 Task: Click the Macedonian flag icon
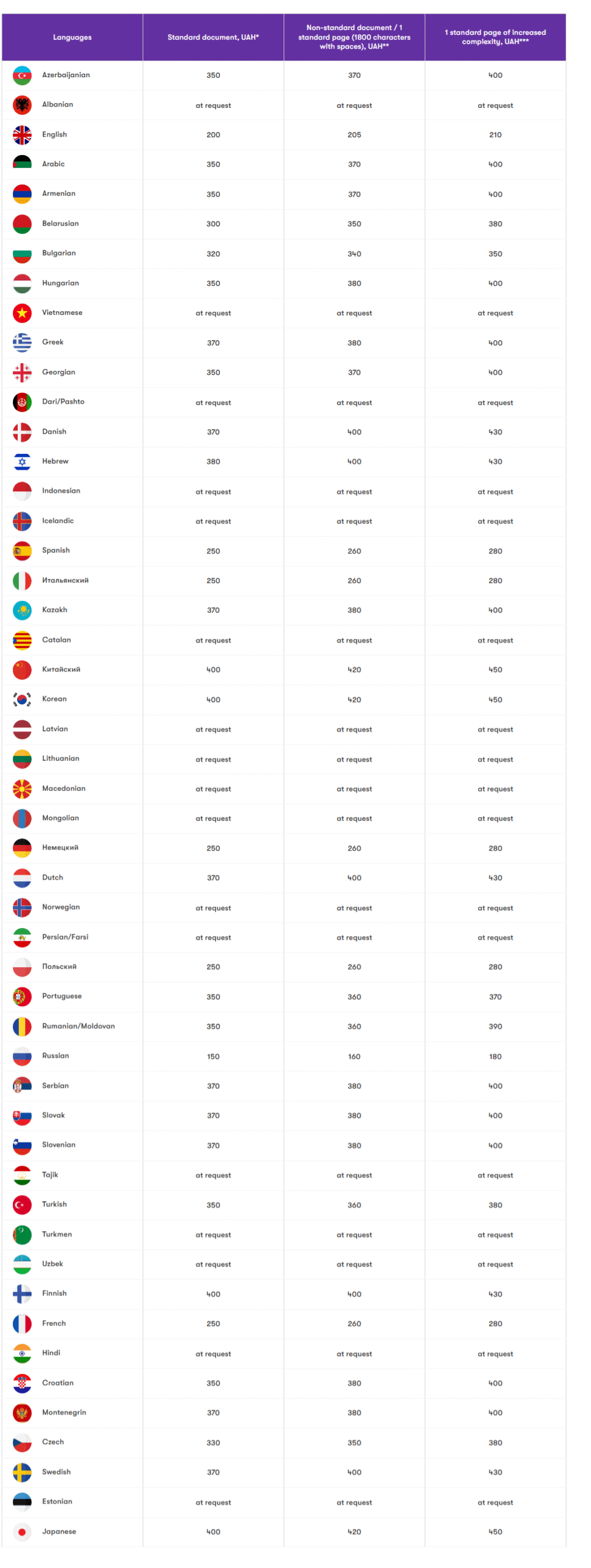pos(22,789)
